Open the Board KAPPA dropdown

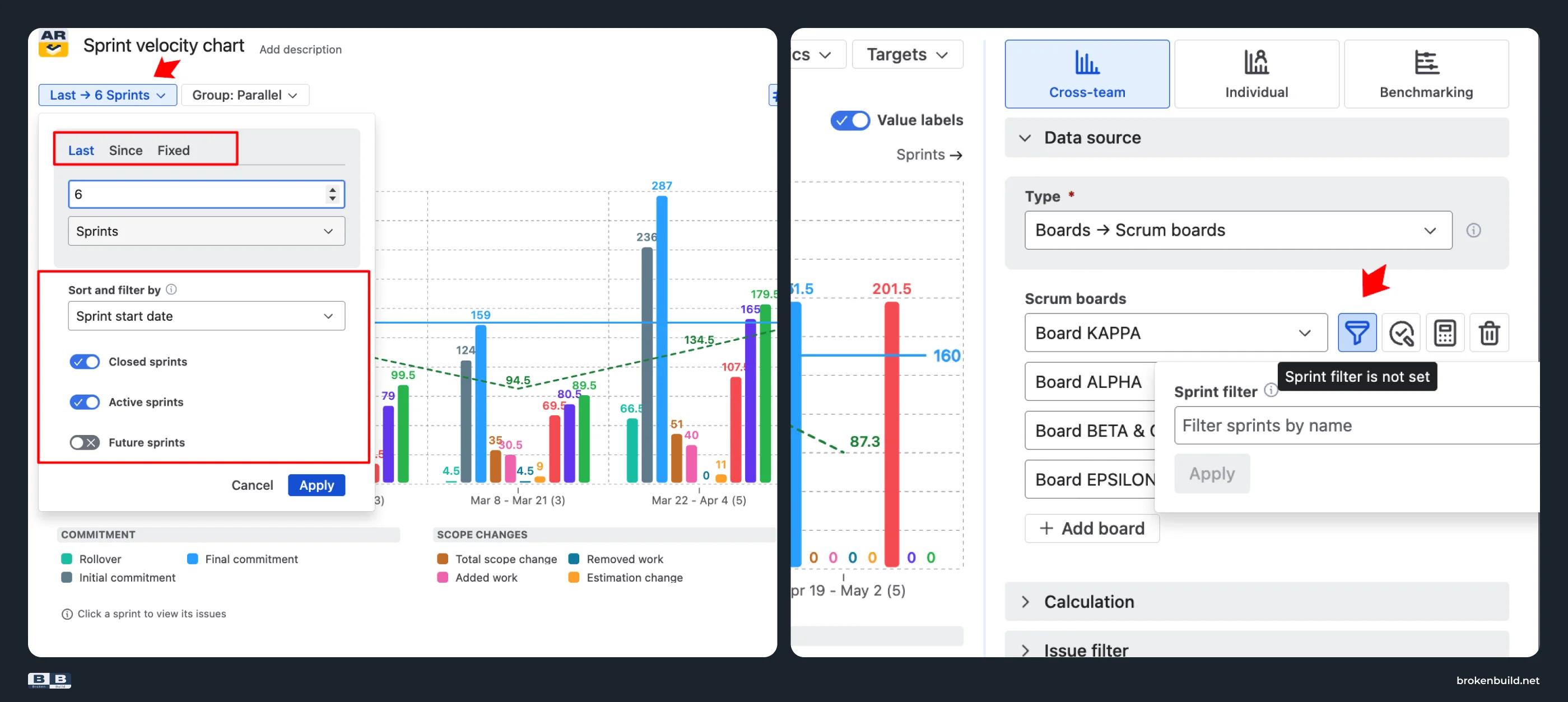point(1175,333)
